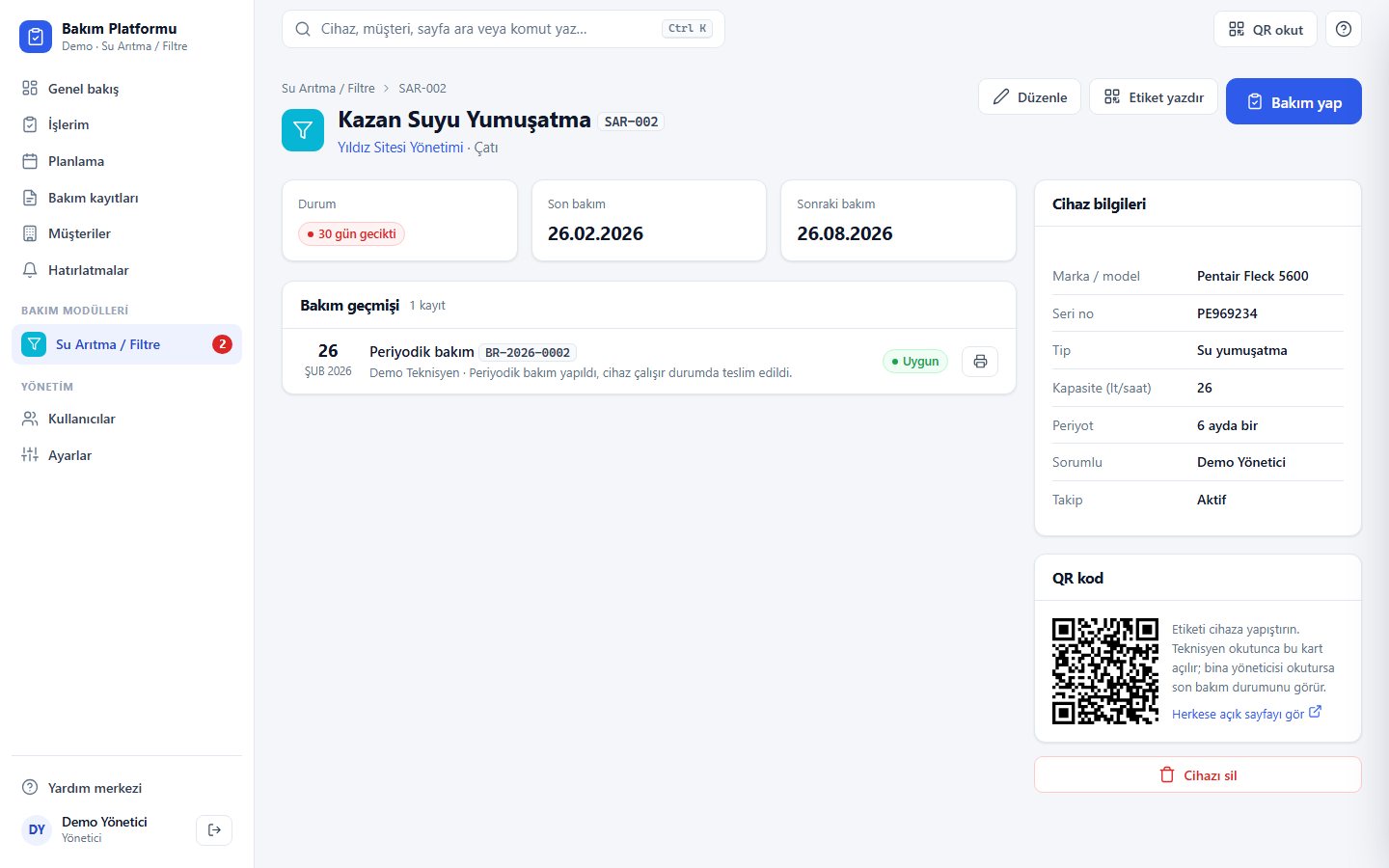The image size is (1389, 868).
Task: Click the QR okut button
Action: coord(1266,29)
